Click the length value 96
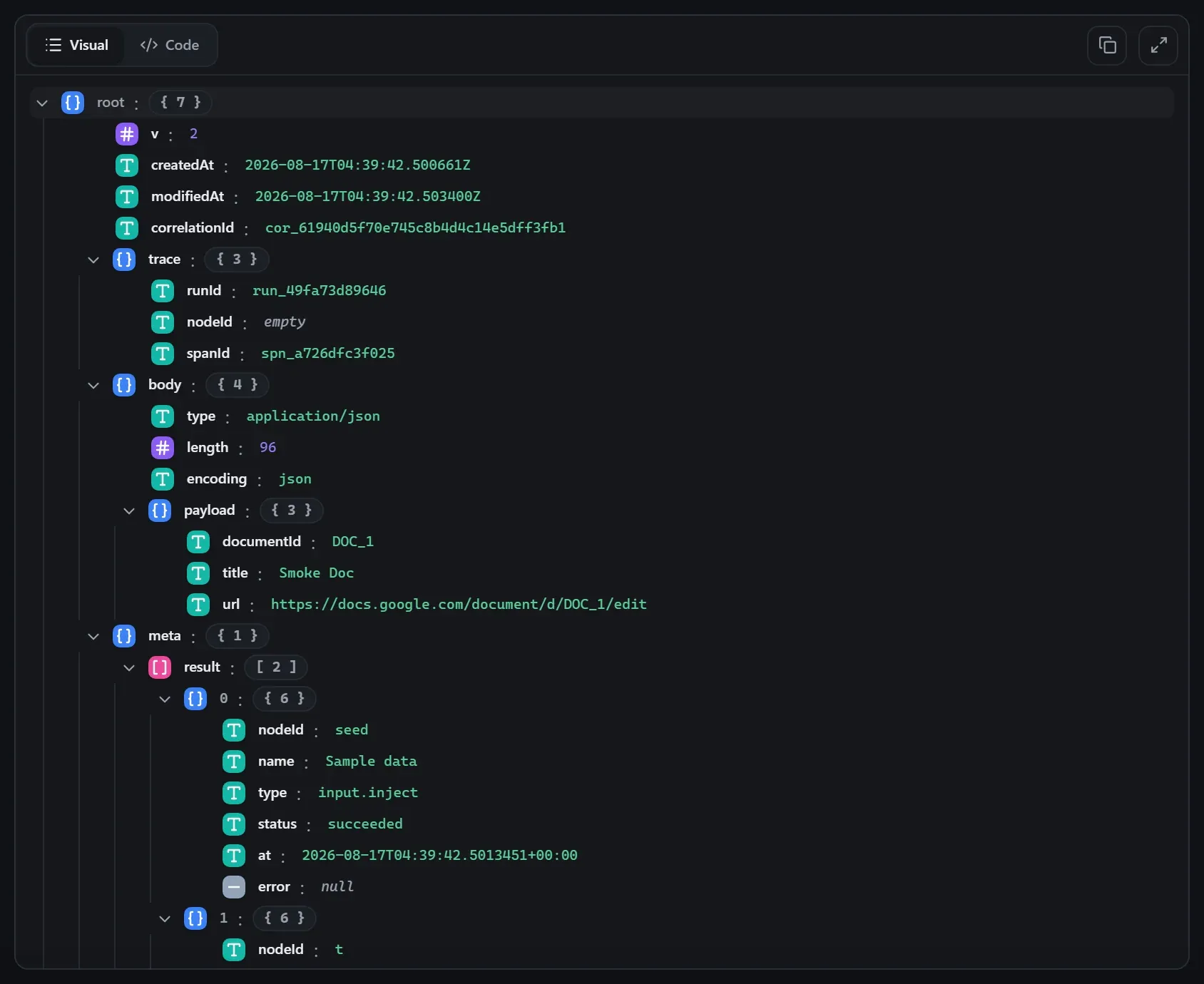Screen dimensions: 1204x984 (267, 448)
